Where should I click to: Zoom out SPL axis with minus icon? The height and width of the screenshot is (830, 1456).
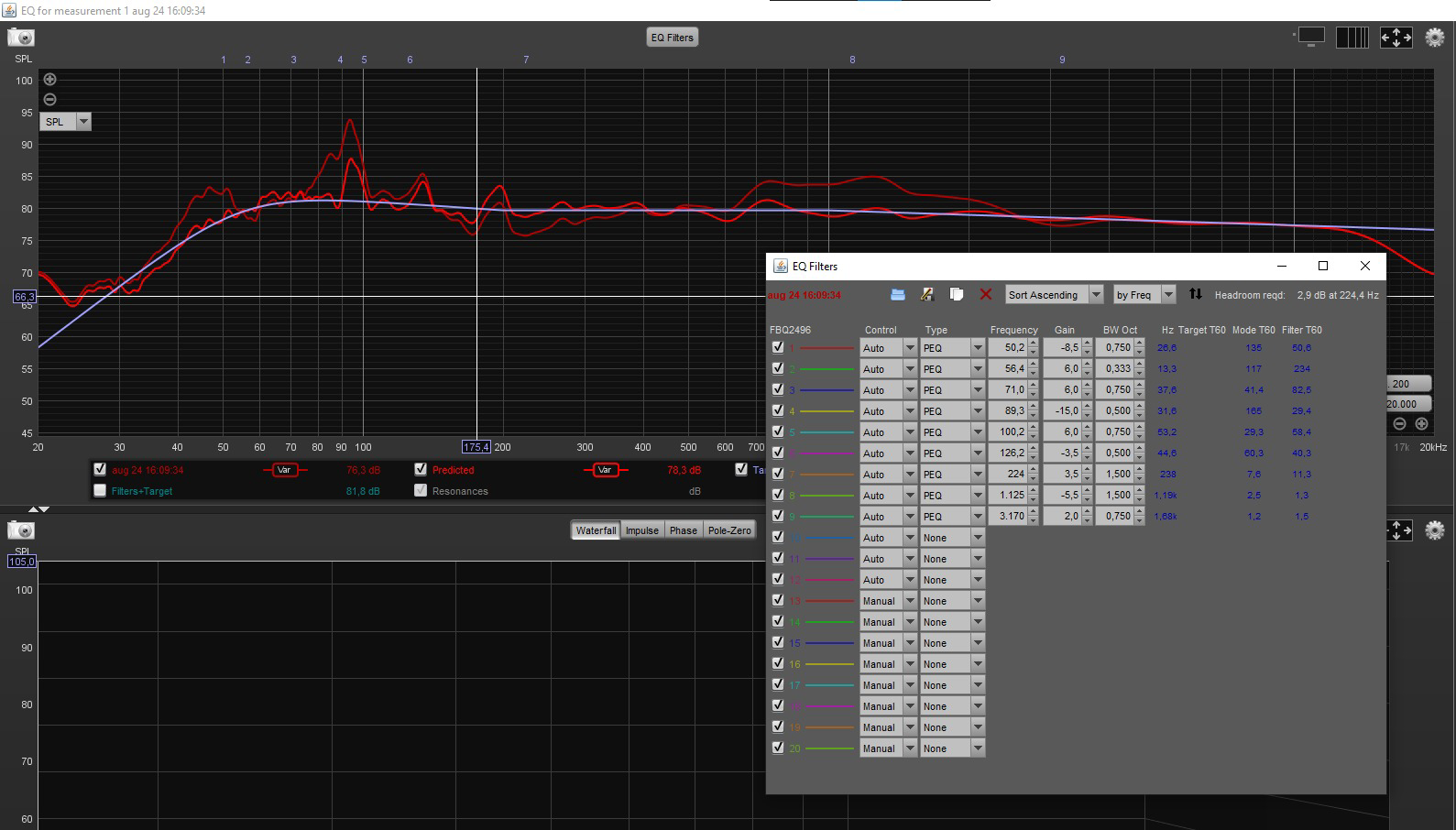tap(50, 99)
